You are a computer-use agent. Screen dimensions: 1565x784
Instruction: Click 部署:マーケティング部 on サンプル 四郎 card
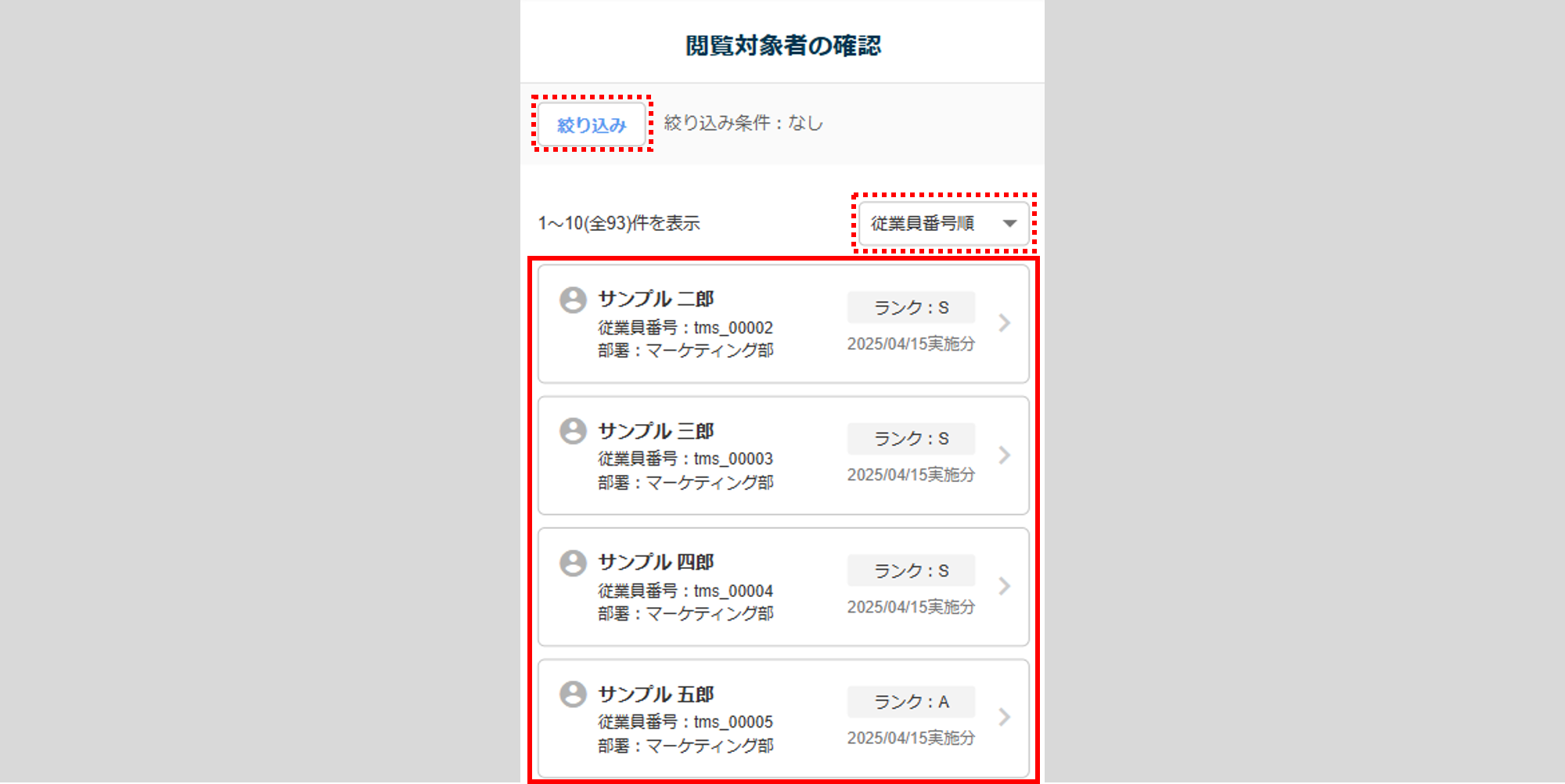(685, 614)
